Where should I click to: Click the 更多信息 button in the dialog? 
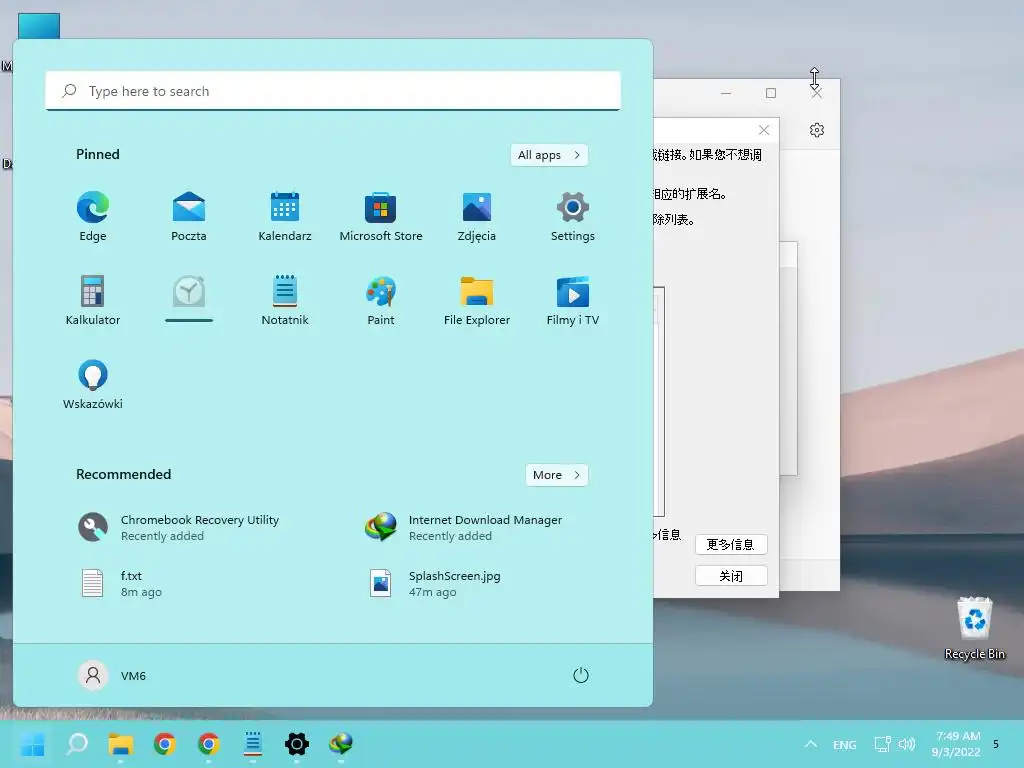(x=731, y=544)
